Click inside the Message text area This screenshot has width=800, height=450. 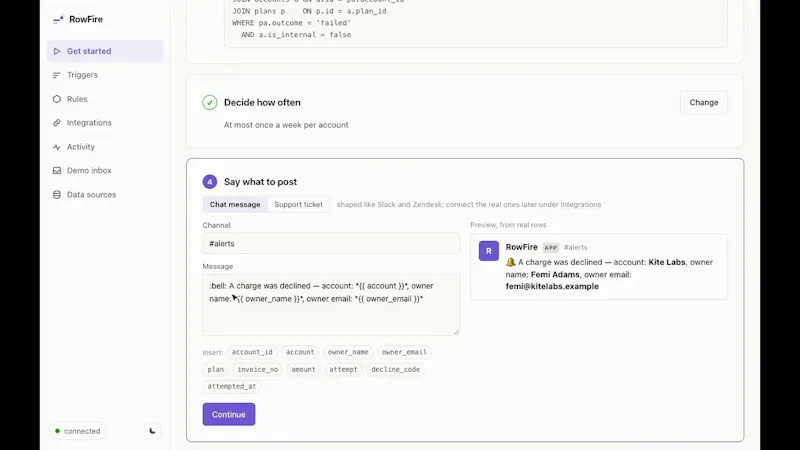point(331,305)
